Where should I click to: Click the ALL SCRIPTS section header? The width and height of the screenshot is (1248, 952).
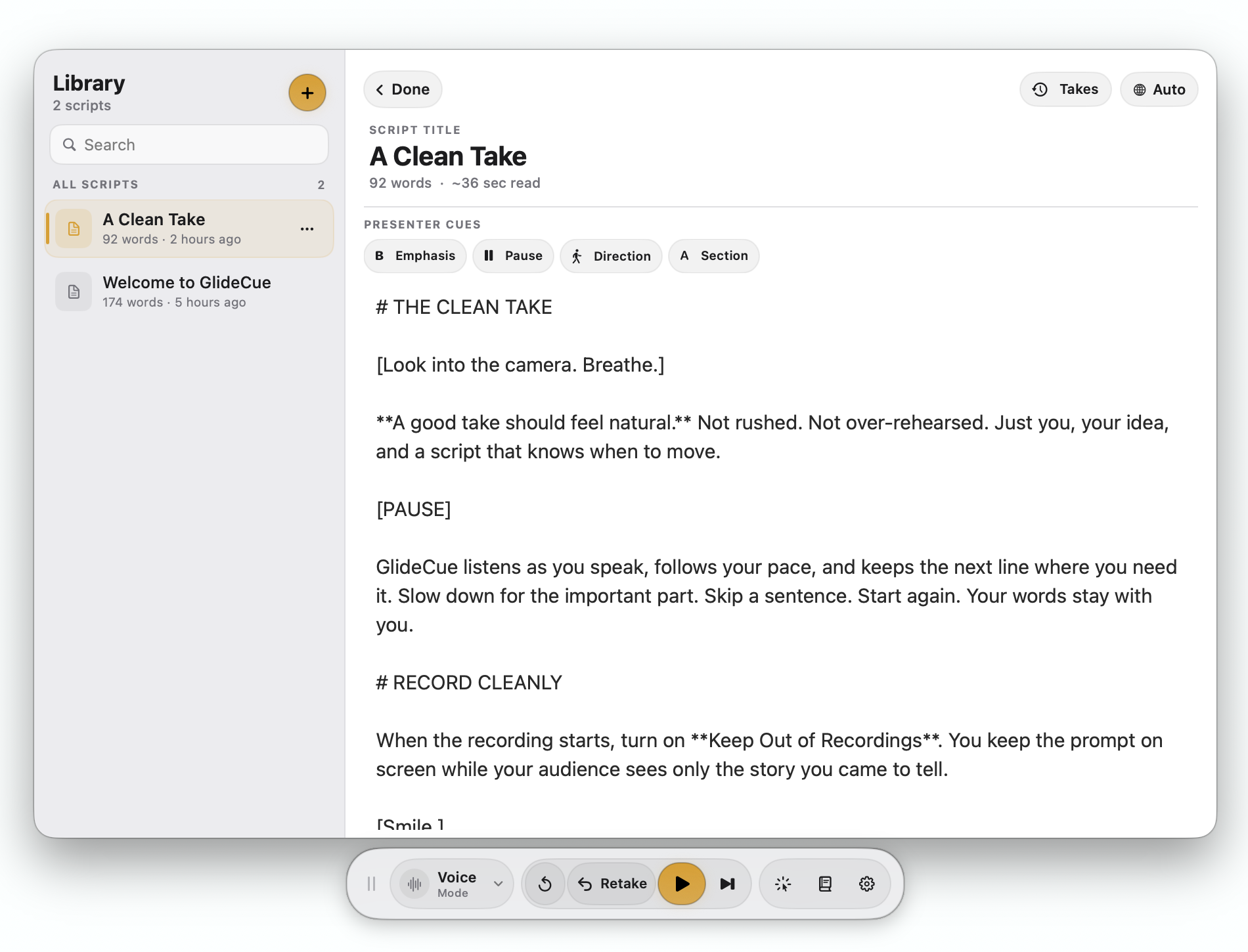click(x=96, y=184)
